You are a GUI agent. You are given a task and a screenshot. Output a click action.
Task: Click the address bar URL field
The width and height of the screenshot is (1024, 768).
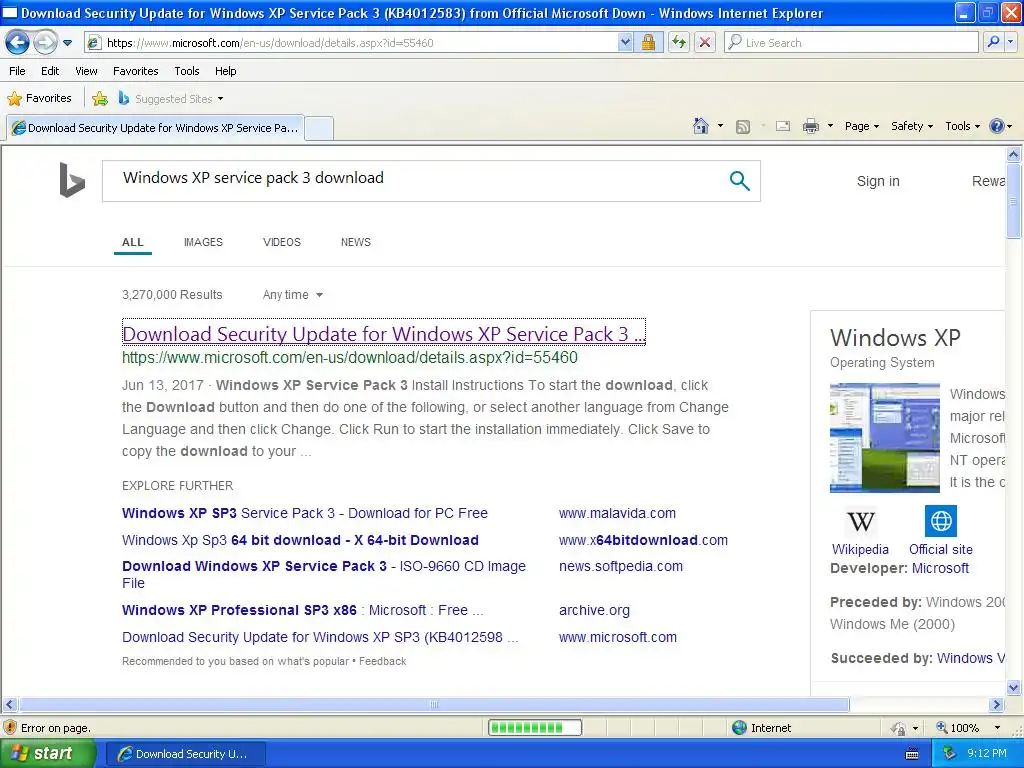coord(353,43)
